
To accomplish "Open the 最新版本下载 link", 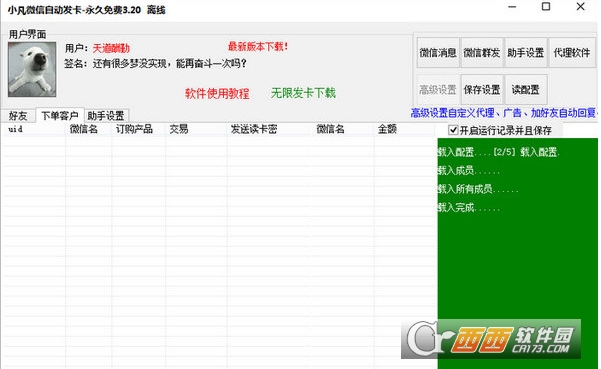I will 258,47.
